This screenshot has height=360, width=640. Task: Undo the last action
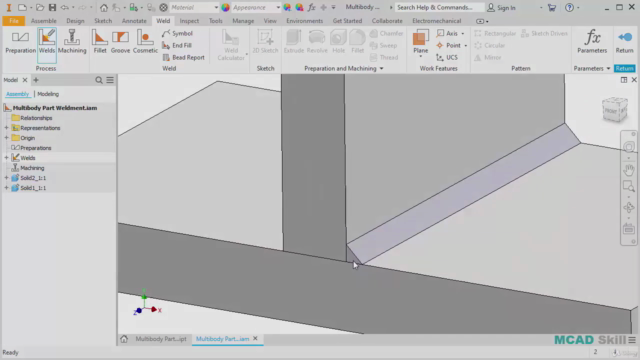(64, 7)
